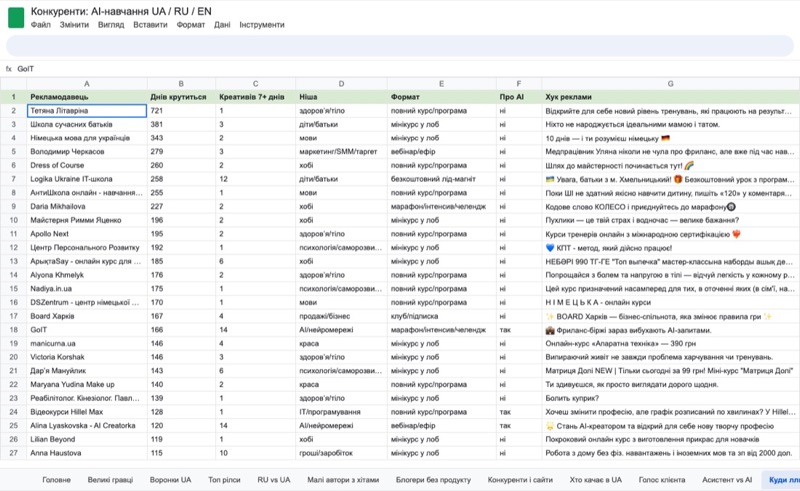Switch to the Великі гравці sheet tab
The width and height of the screenshot is (800, 491).
click(110, 480)
